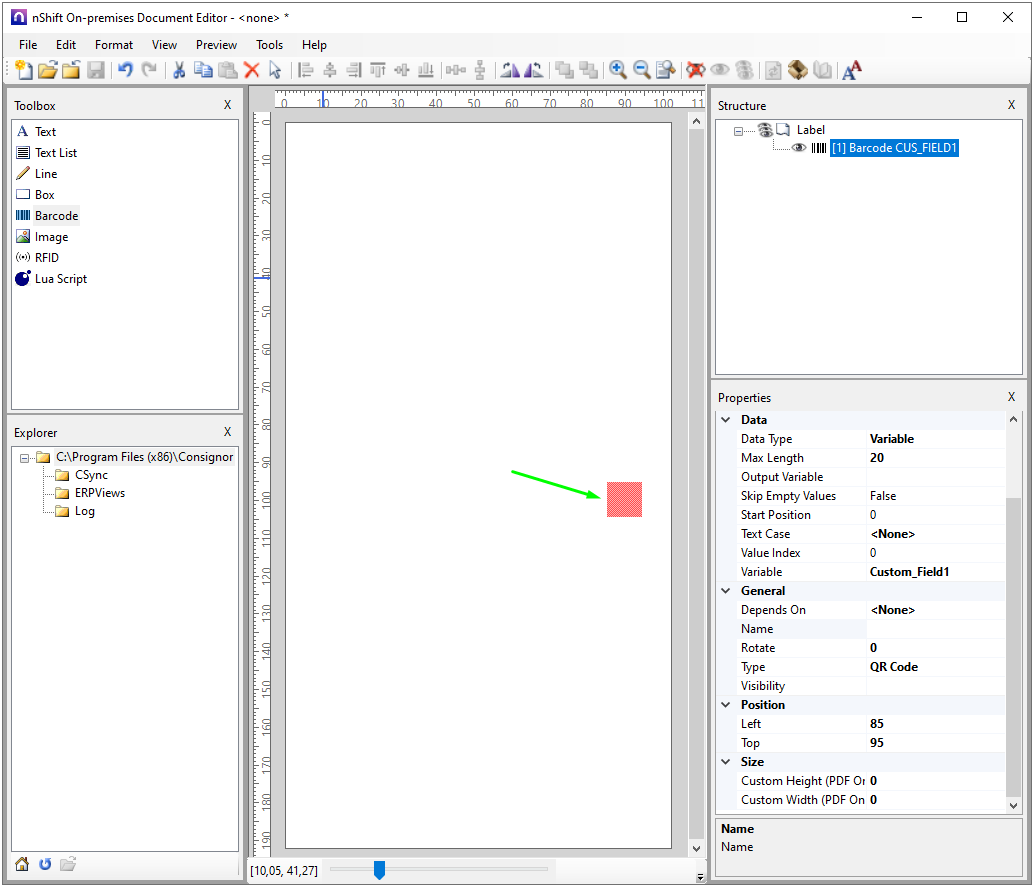1035x887 pixels.
Task: Collapse the Position section in Properties
Action: pos(727,705)
